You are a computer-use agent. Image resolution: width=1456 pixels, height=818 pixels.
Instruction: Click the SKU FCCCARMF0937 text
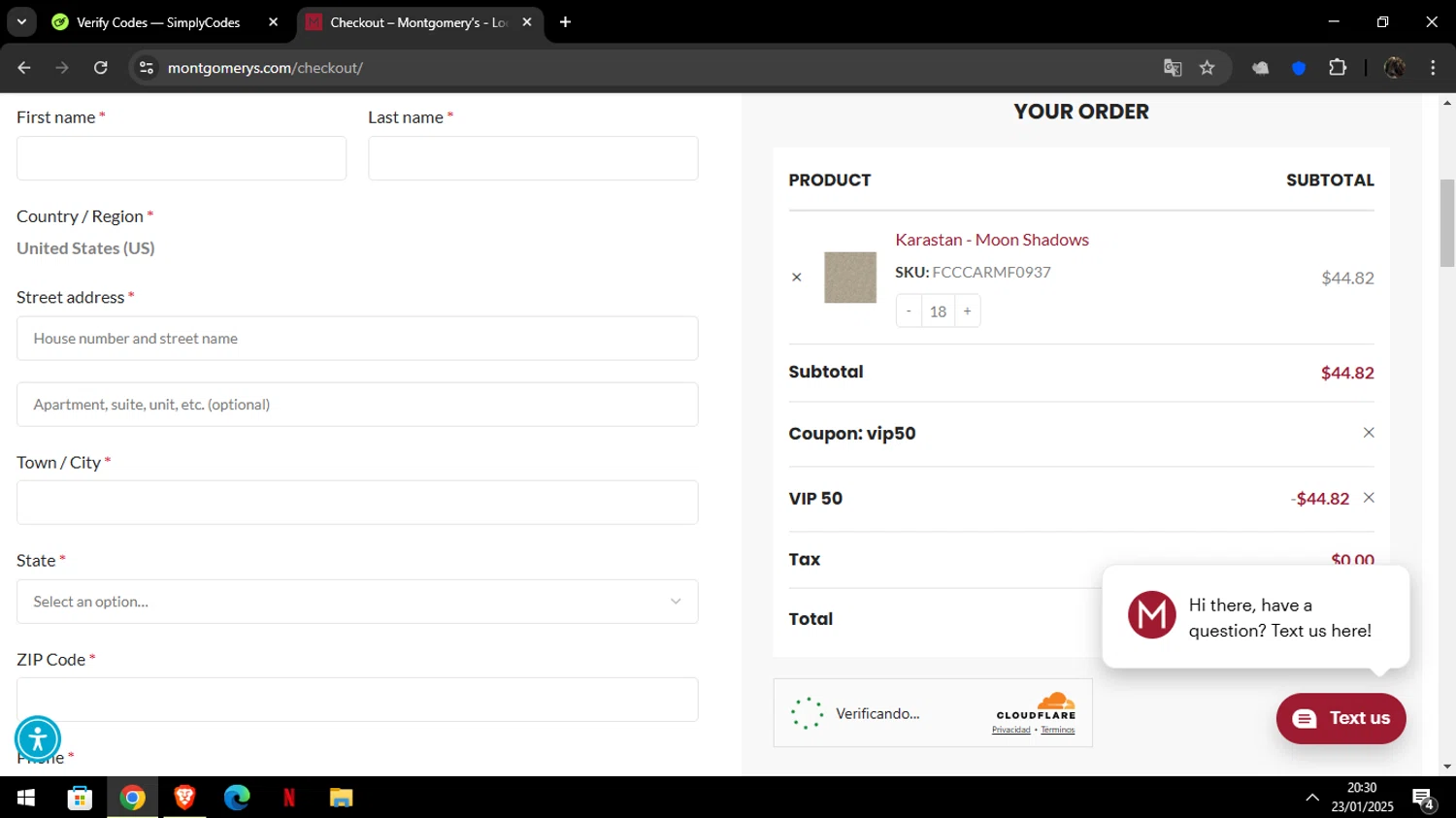[973, 273]
